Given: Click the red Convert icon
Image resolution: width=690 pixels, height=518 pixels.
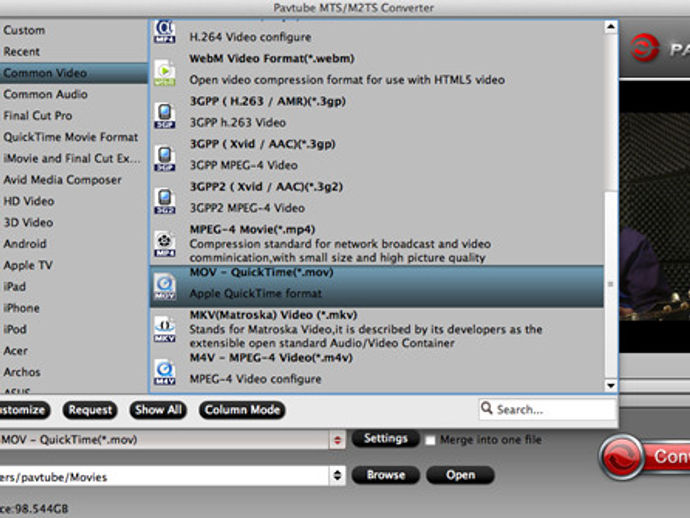Looking at the screenshot, I should pyautogui.click(x=620, y=457).
